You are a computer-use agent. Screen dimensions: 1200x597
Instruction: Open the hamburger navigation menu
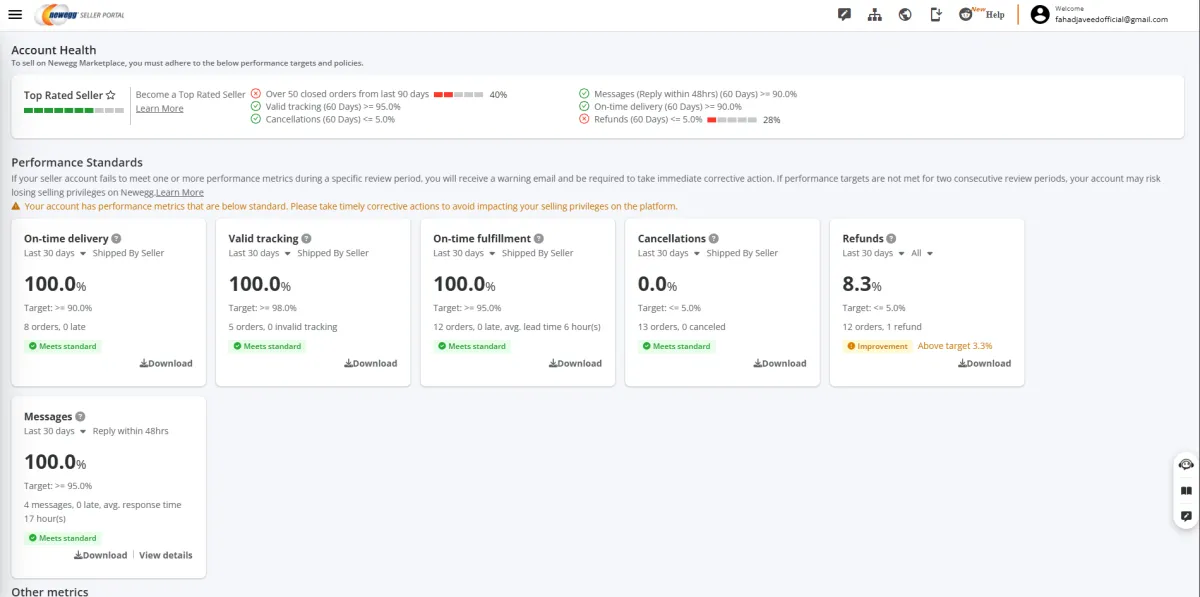(15, 14)
